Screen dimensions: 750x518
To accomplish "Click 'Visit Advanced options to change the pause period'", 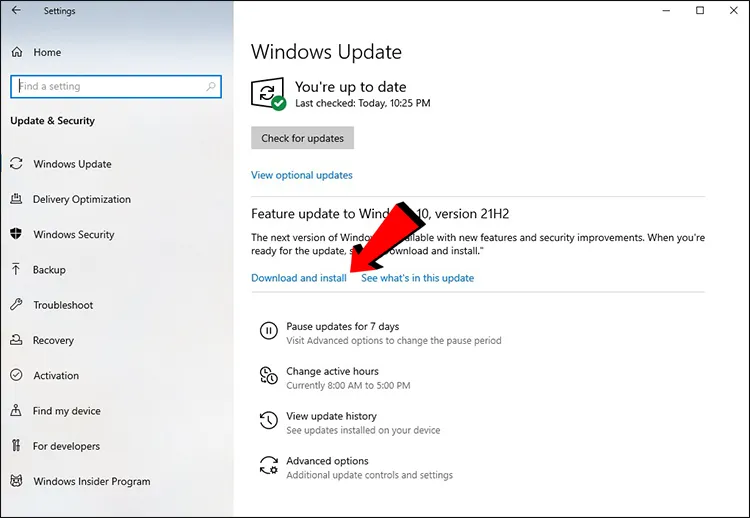I will point(394,341).
